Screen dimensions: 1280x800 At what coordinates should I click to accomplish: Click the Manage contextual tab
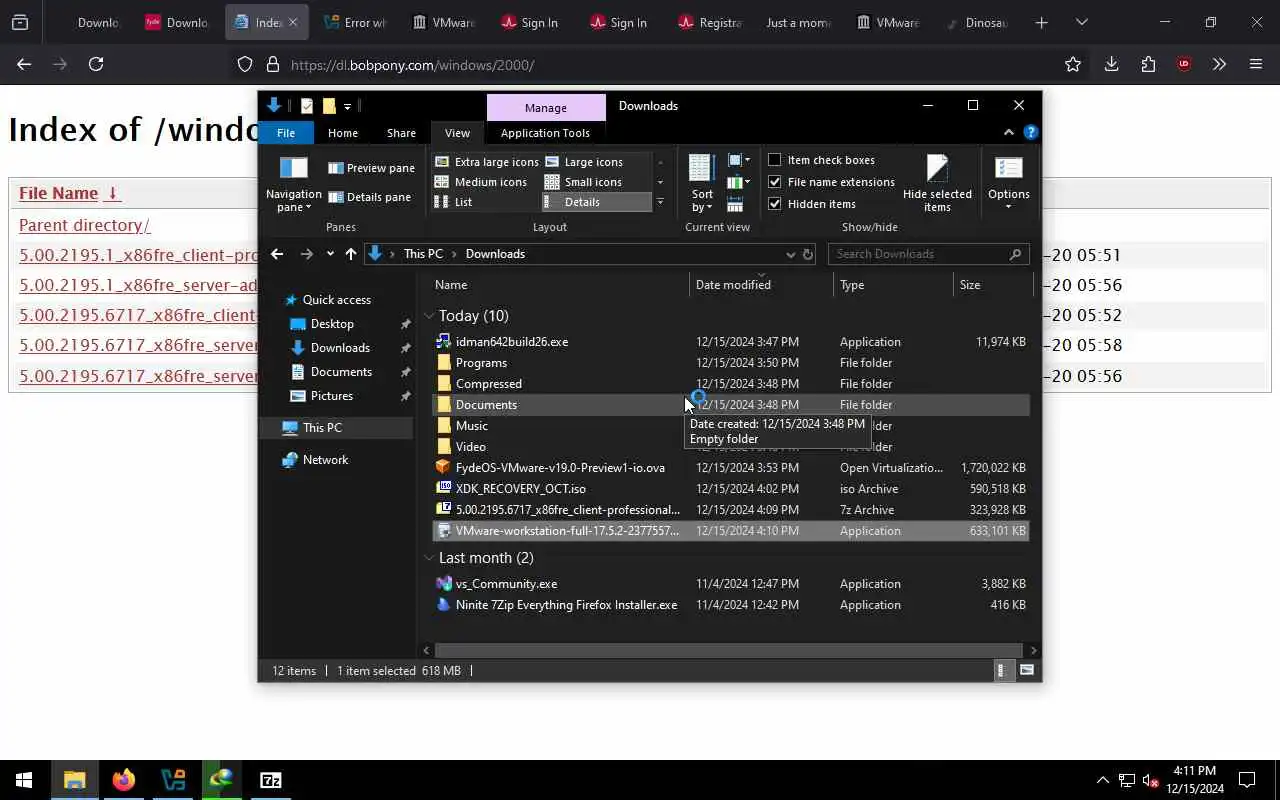[x=546, y=107]
